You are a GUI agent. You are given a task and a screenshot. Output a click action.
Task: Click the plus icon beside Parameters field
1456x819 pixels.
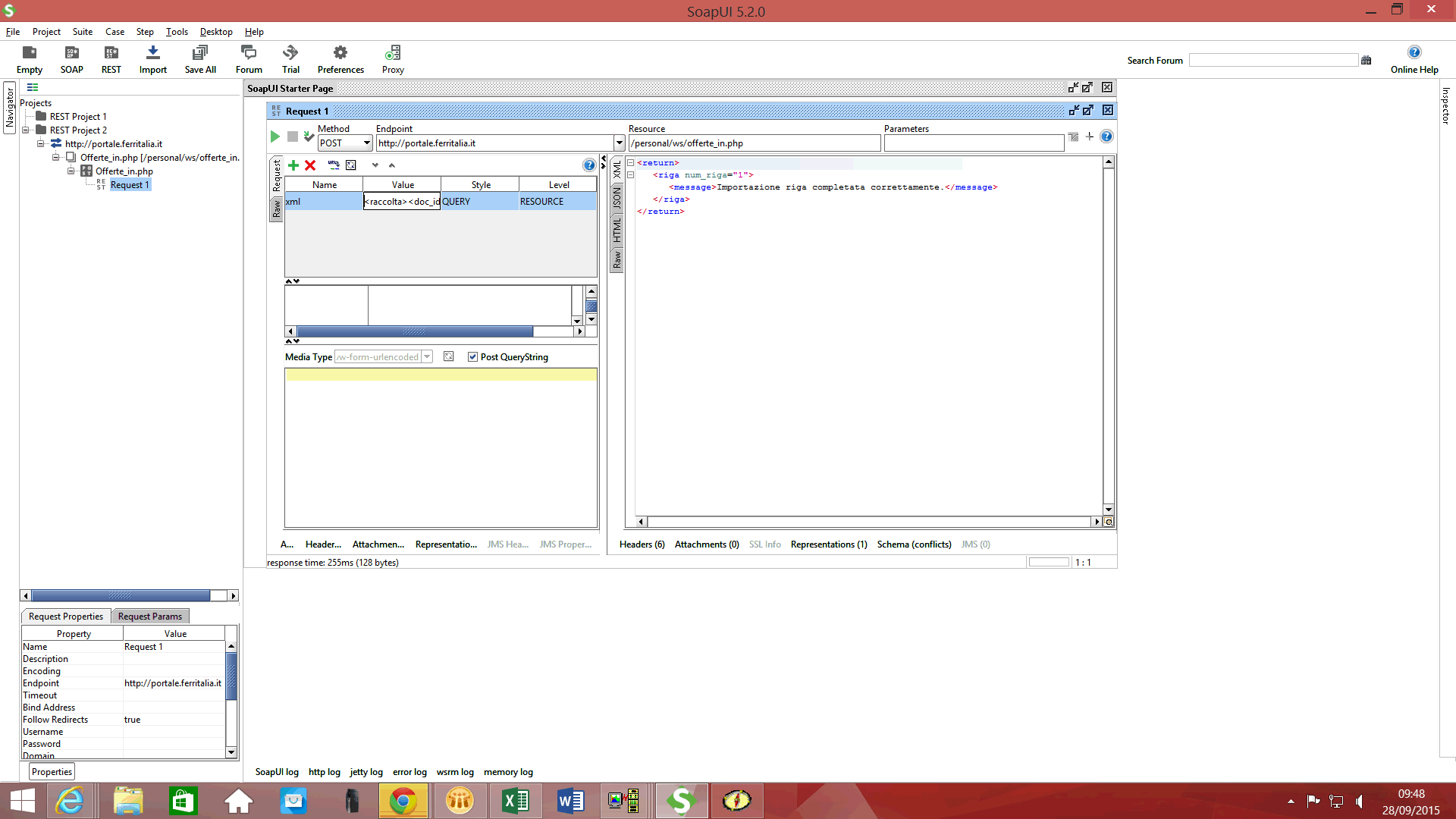tap(1090, 136)
